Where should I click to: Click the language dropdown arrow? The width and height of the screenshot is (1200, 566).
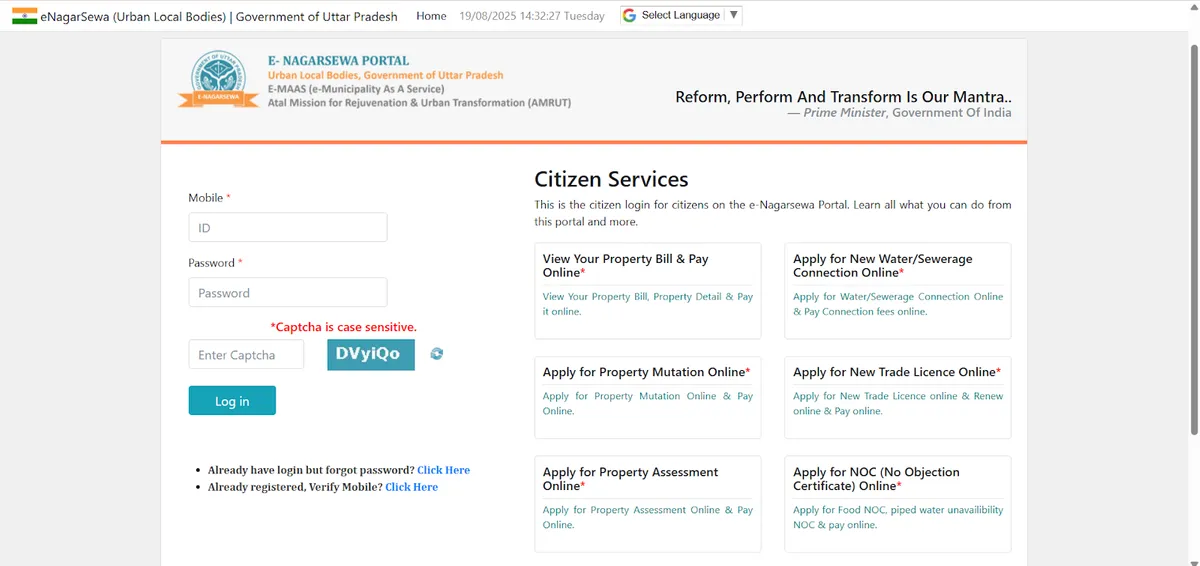pos(734,16)
